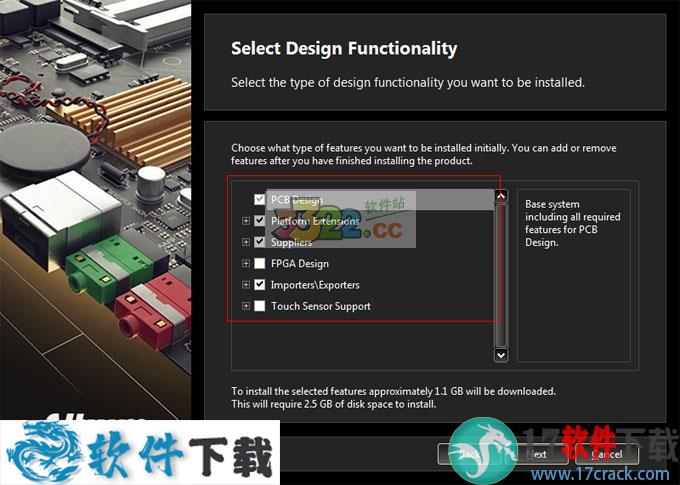Expand the FPGA Design tree node
The height and width of the screenshot is (485, 680).
coord(246,264)
